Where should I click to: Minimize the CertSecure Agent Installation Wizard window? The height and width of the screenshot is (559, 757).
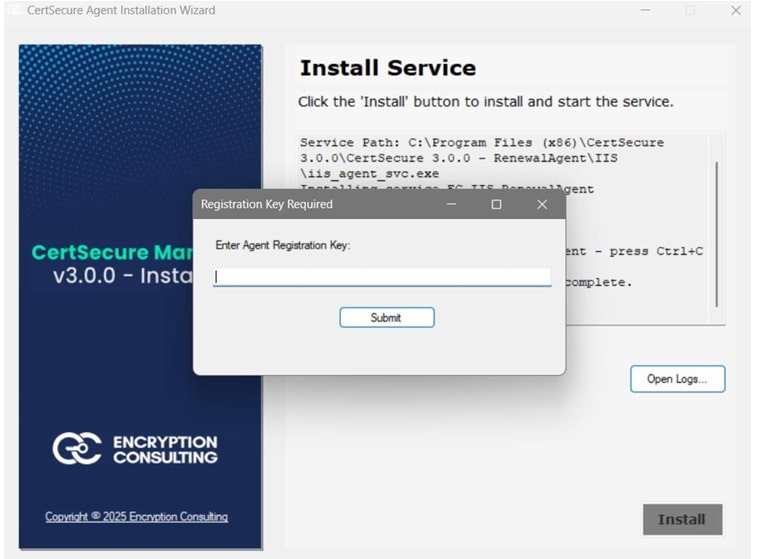(x=645, y=10)
